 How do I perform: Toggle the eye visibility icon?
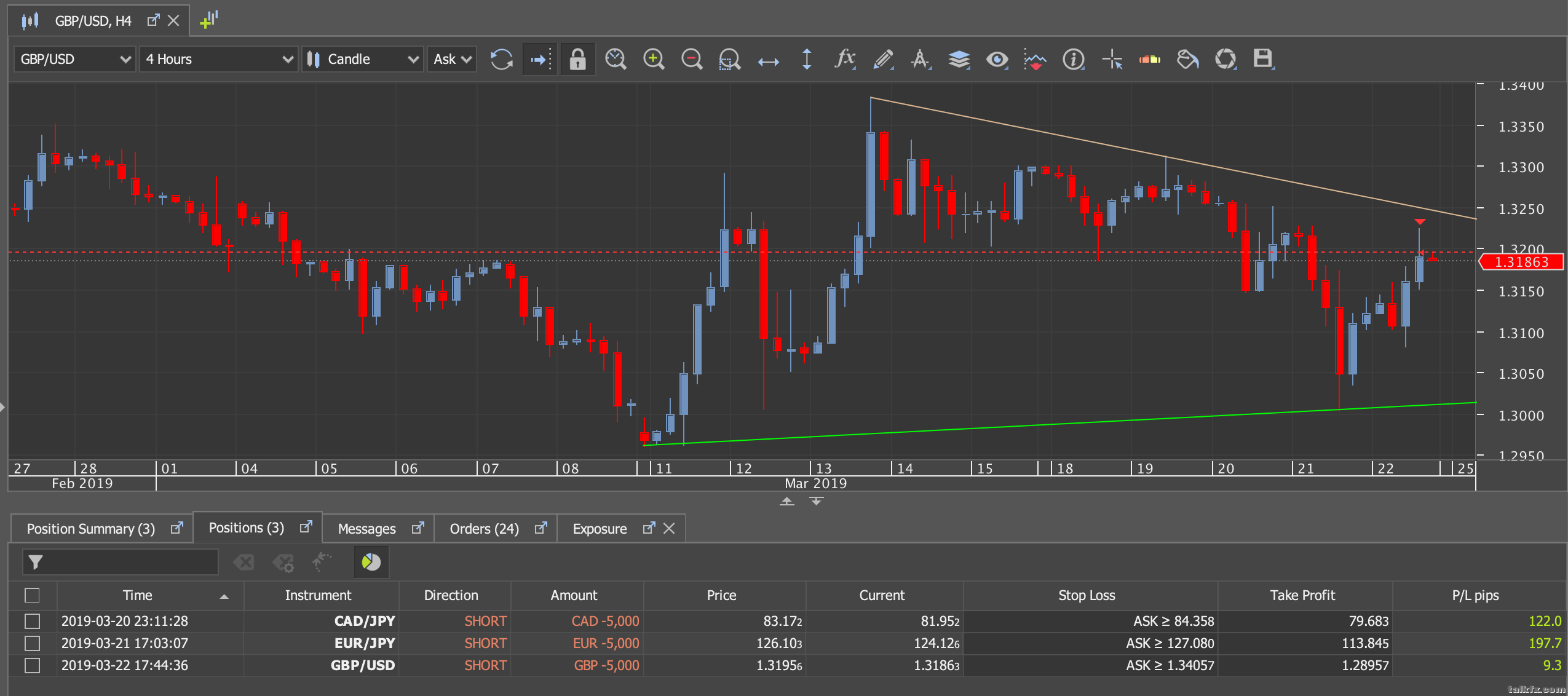tap(997, 60)
